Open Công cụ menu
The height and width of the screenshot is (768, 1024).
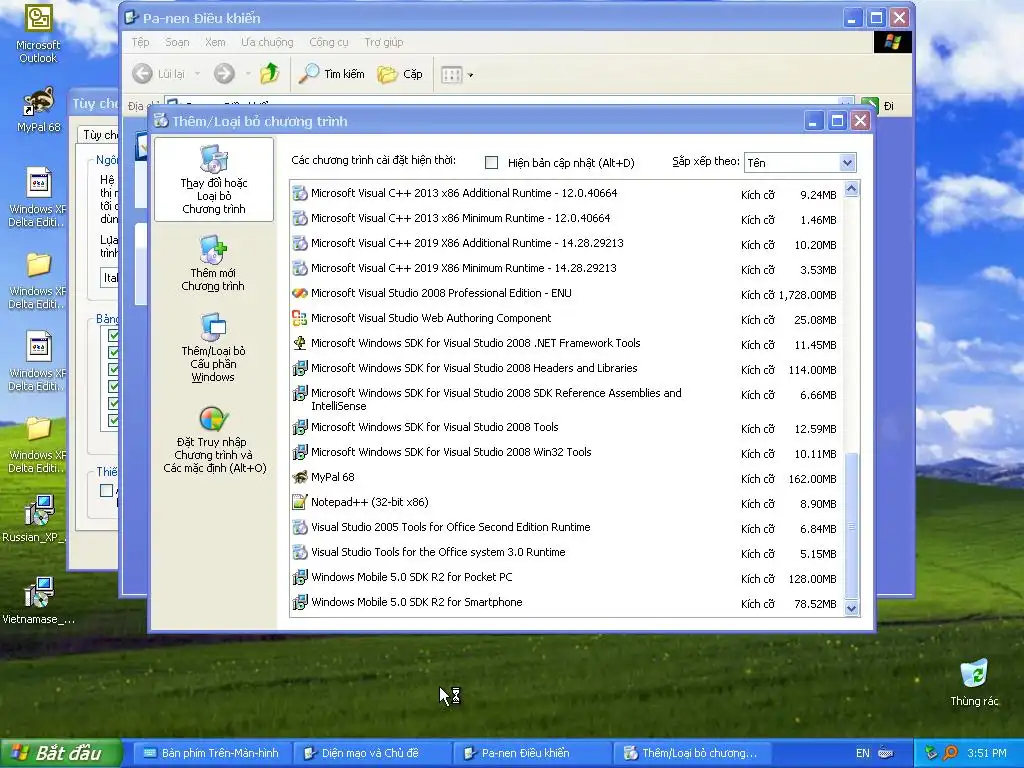[x=328, y=42]
